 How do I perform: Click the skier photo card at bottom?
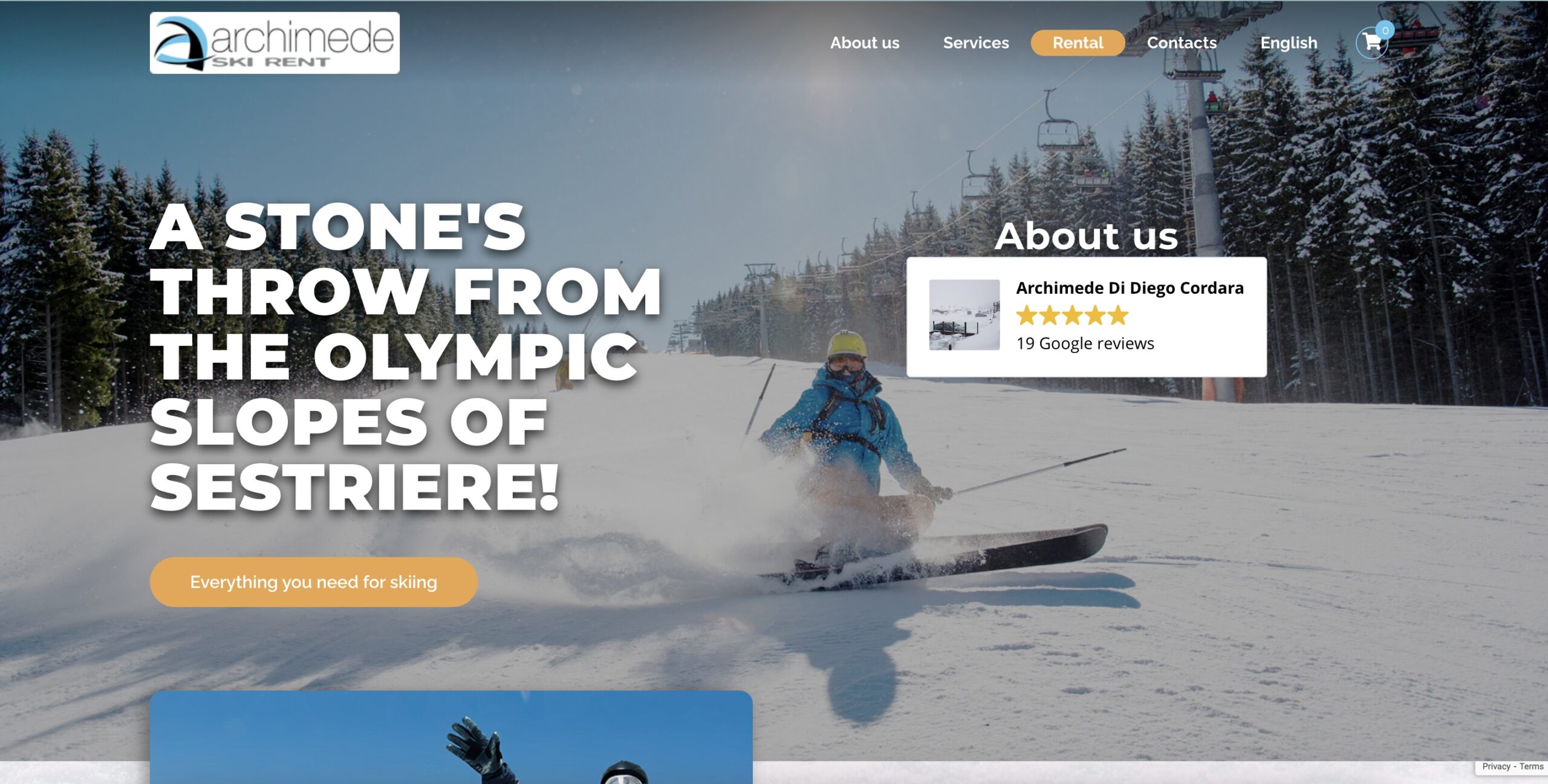point(451,737)
